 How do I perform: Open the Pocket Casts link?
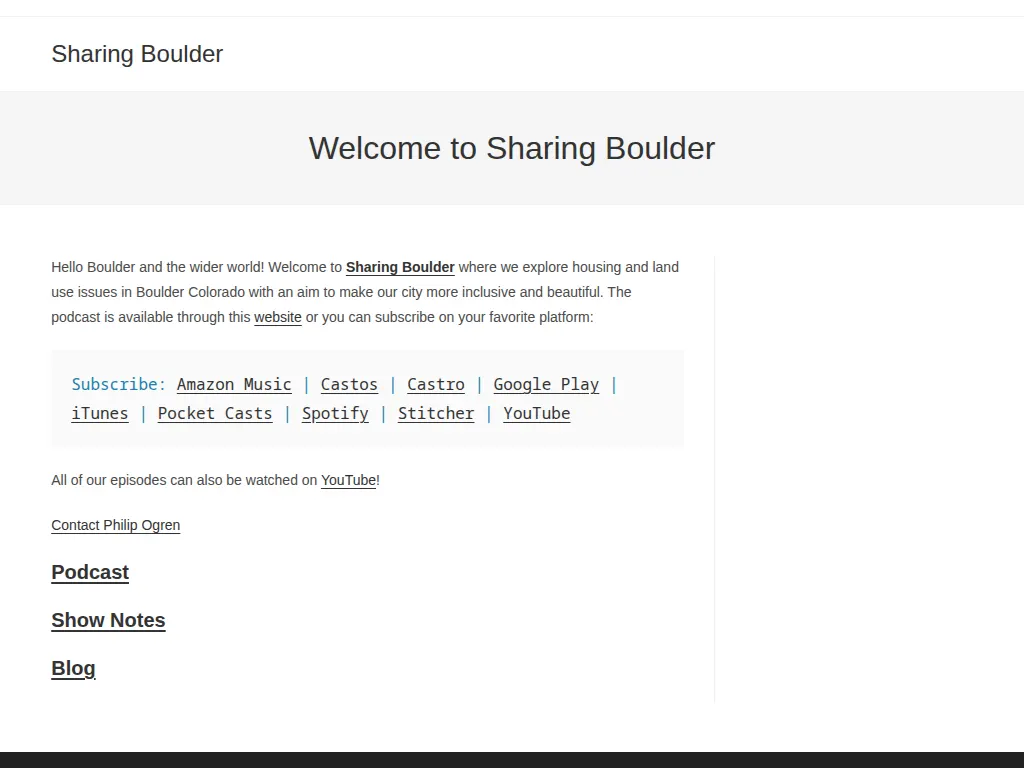(215, 413)
